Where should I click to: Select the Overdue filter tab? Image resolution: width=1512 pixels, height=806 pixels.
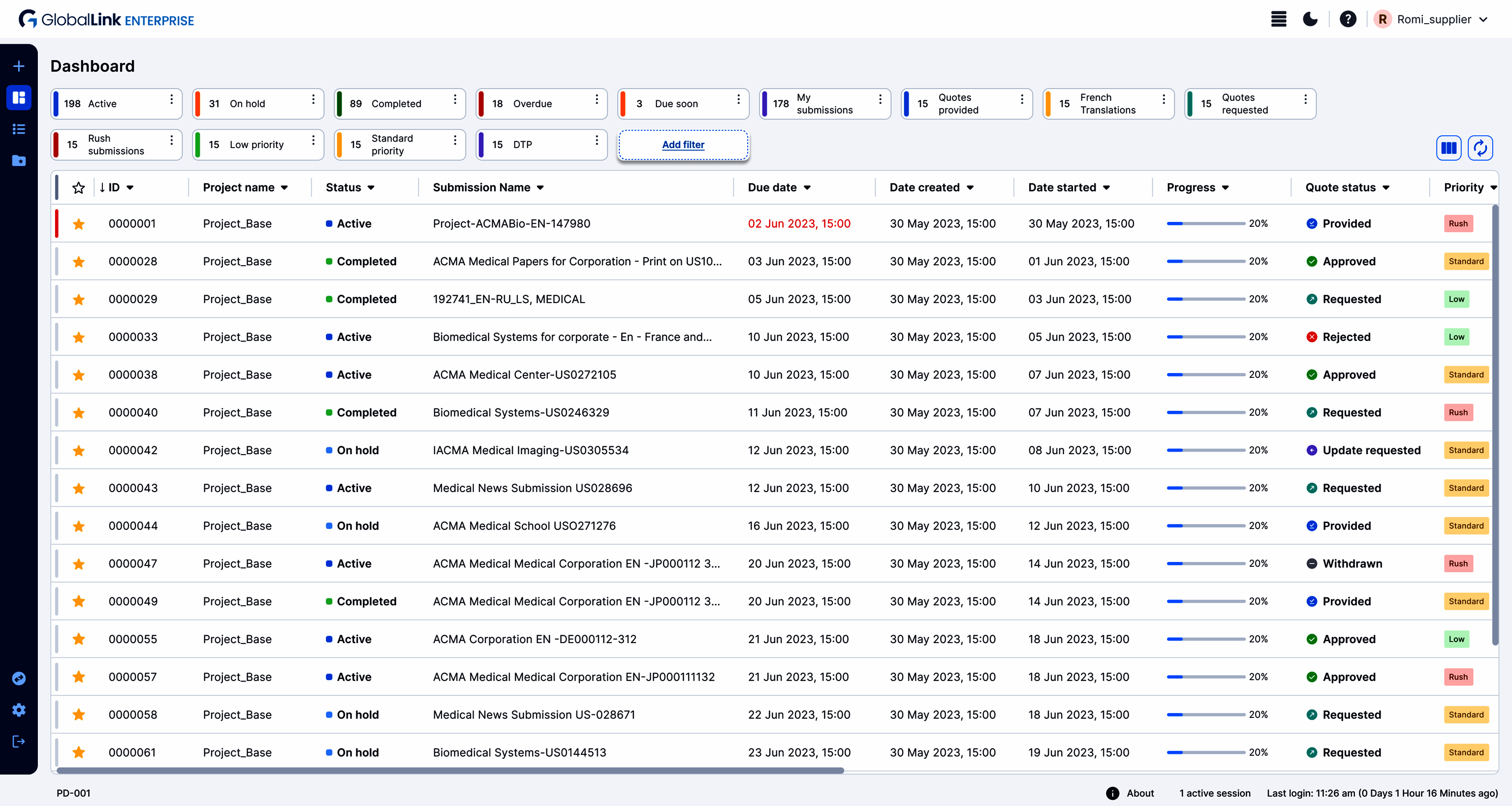[532, 104]
